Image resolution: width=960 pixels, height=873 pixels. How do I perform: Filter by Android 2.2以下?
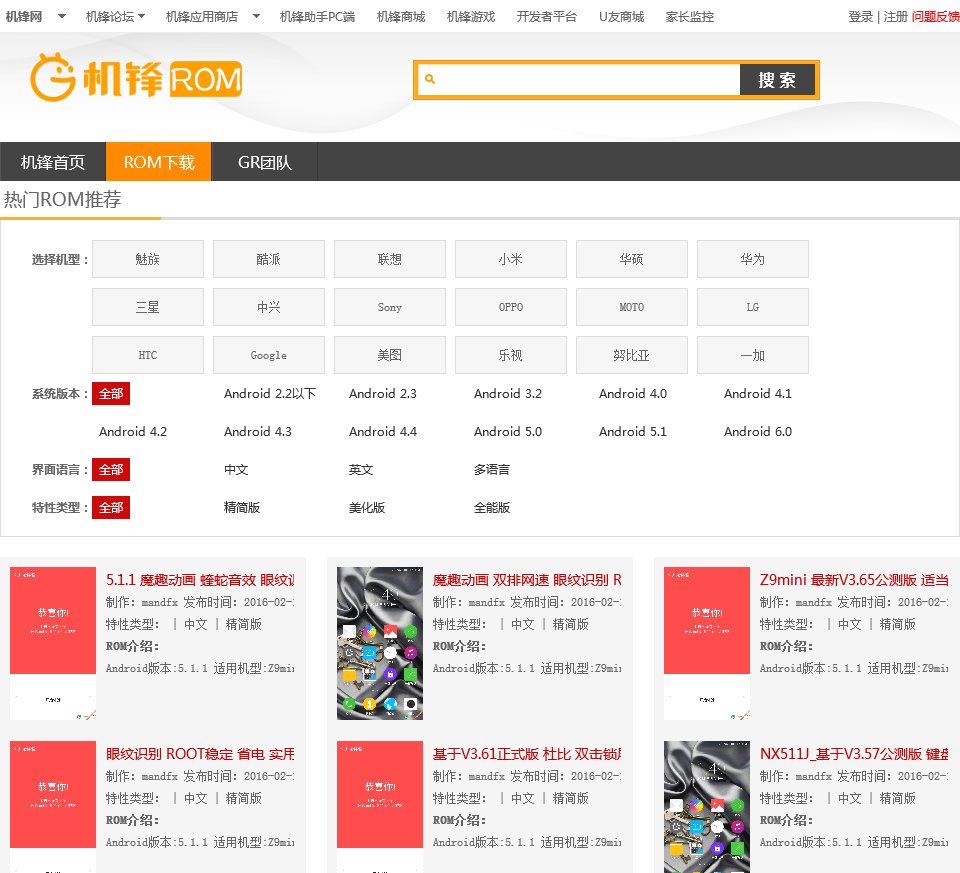(x=270, y=394)
